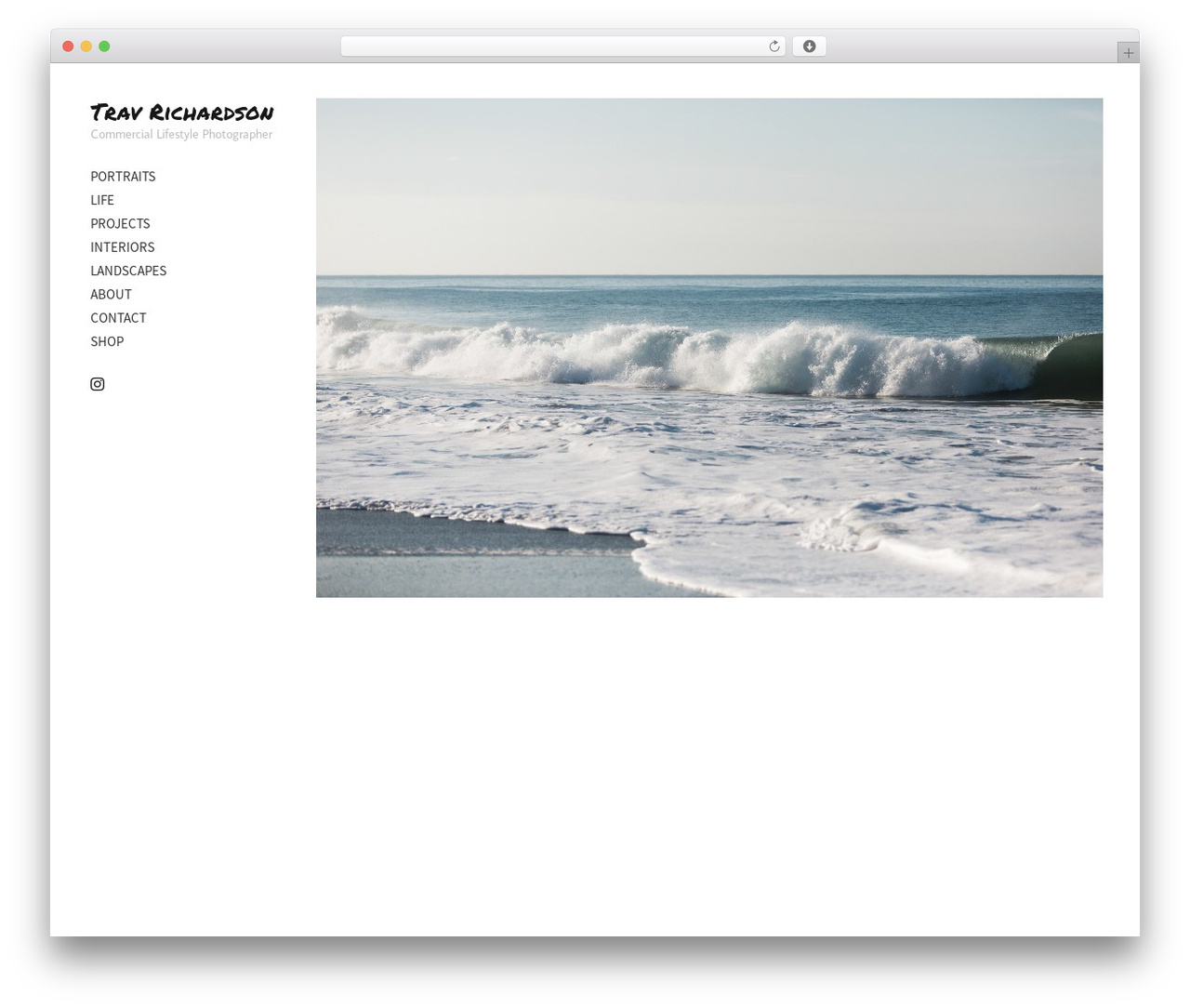This screenshot has height=1008, width=1190.
Task: Close the window with the red button
Action: click(x=68, y=46)
